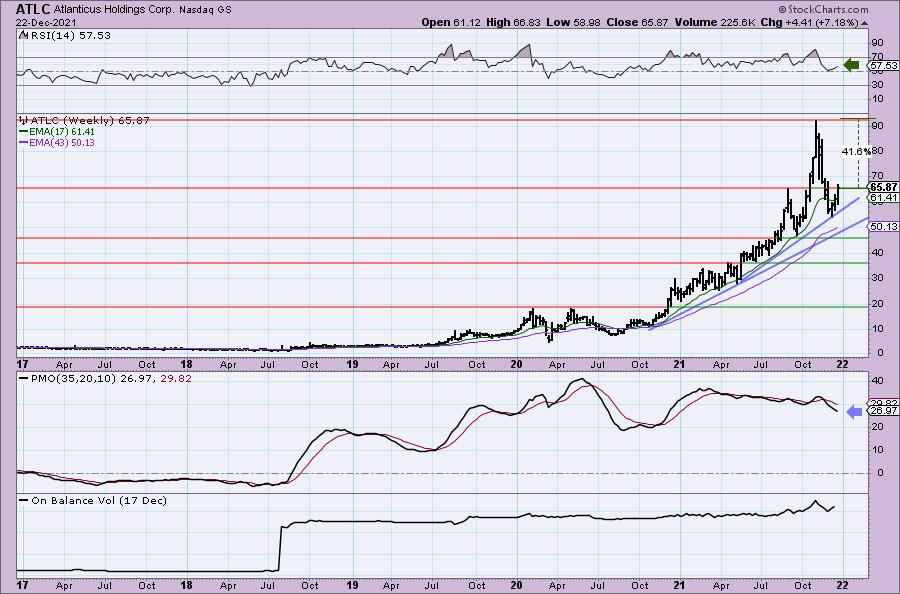
Task: Click the red PMO signal value 29.82
Action: pos(177,379)
